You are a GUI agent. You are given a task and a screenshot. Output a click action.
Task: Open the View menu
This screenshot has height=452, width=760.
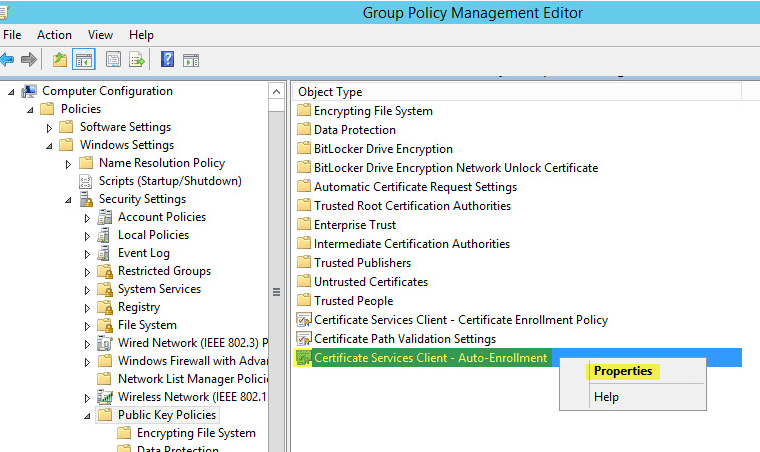[100, 35]
